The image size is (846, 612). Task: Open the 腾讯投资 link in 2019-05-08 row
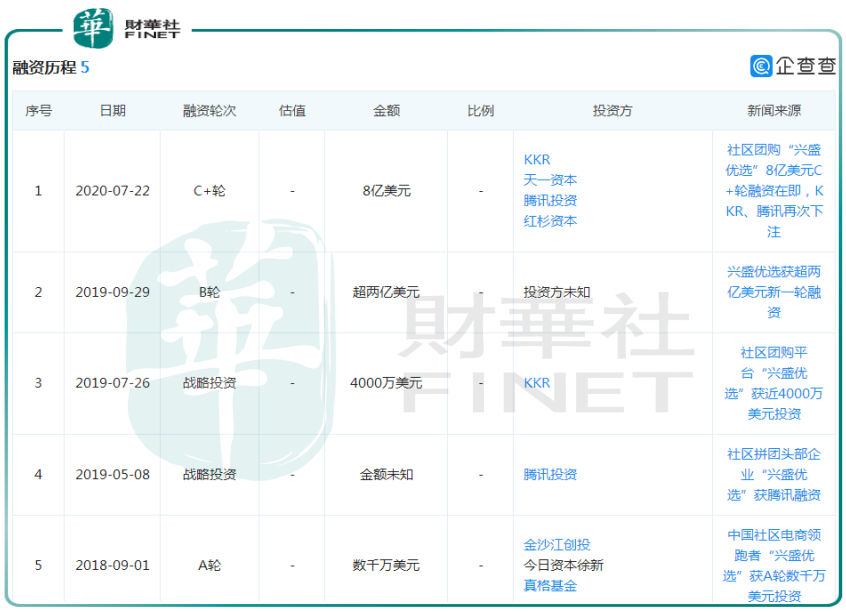click(x=550, y=475)
